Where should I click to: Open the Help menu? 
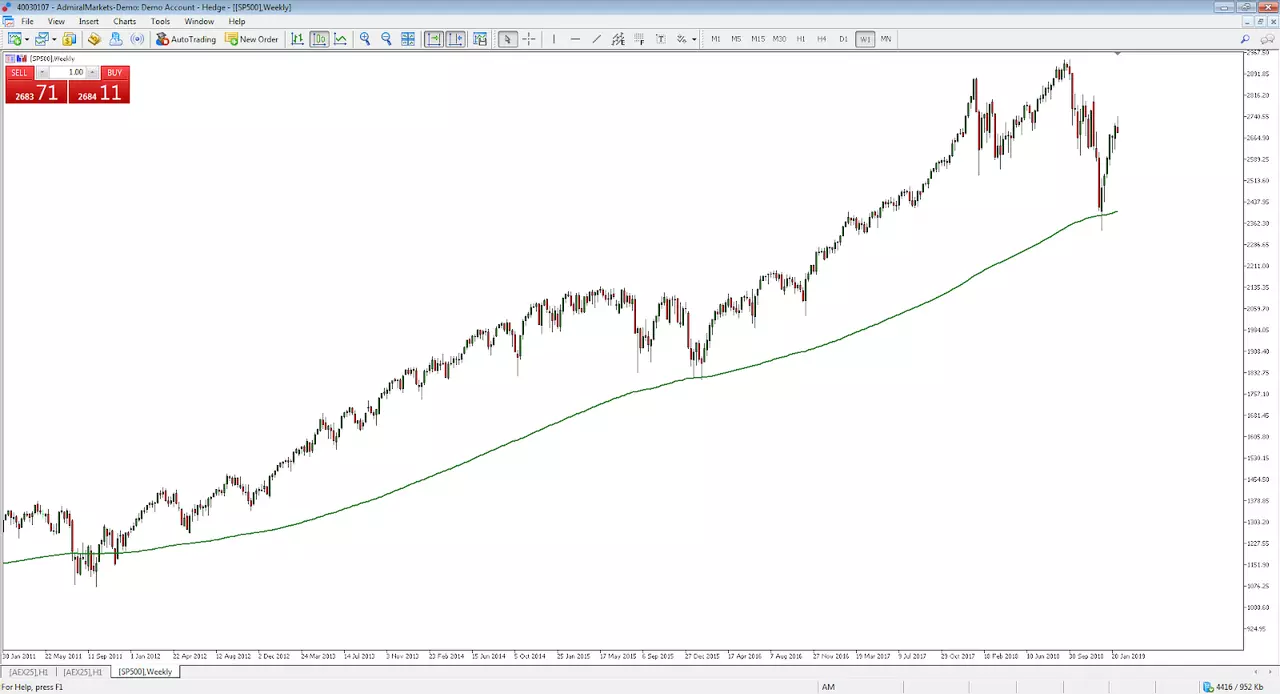point(237,21)
